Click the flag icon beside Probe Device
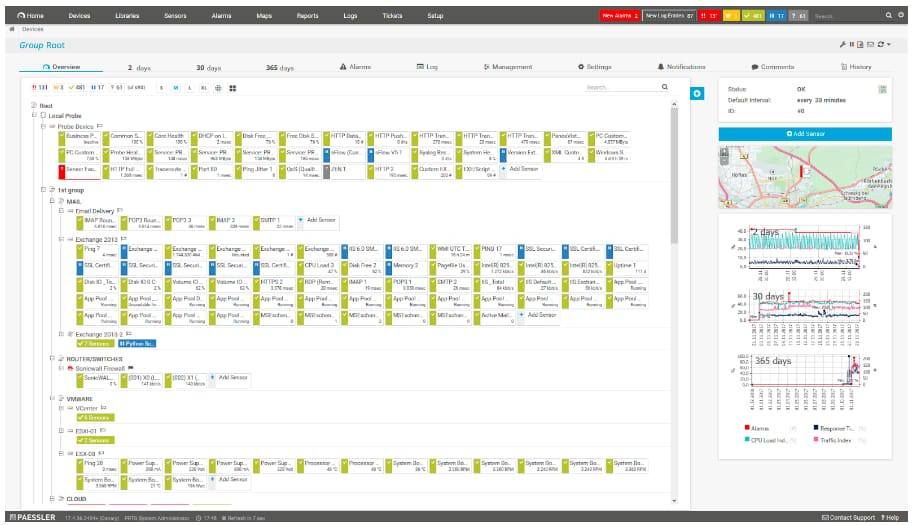 (x=100, y=126)
